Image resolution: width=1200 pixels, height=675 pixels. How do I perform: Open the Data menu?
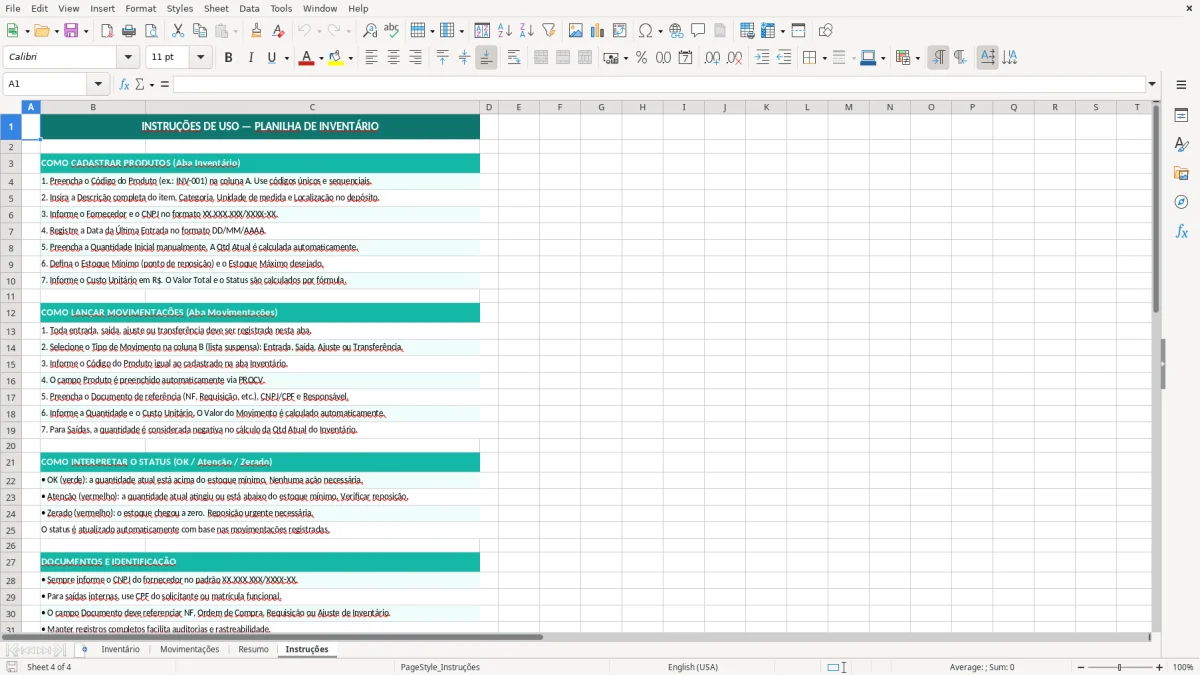(249, 8)
